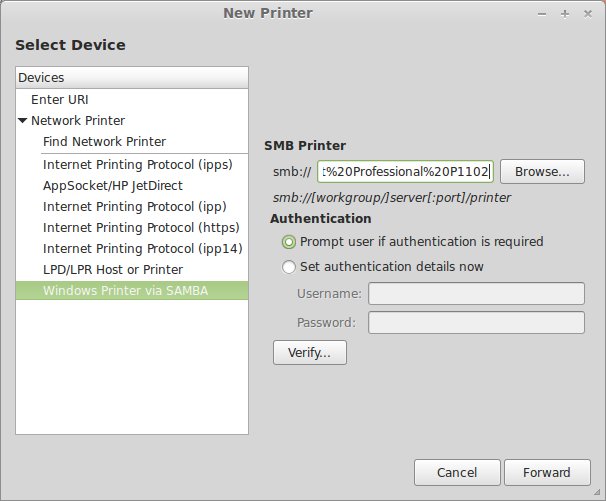Proceed with the Forward button
Image resolution: width=606 pixels, height=501 pixels.
point(546,473)
